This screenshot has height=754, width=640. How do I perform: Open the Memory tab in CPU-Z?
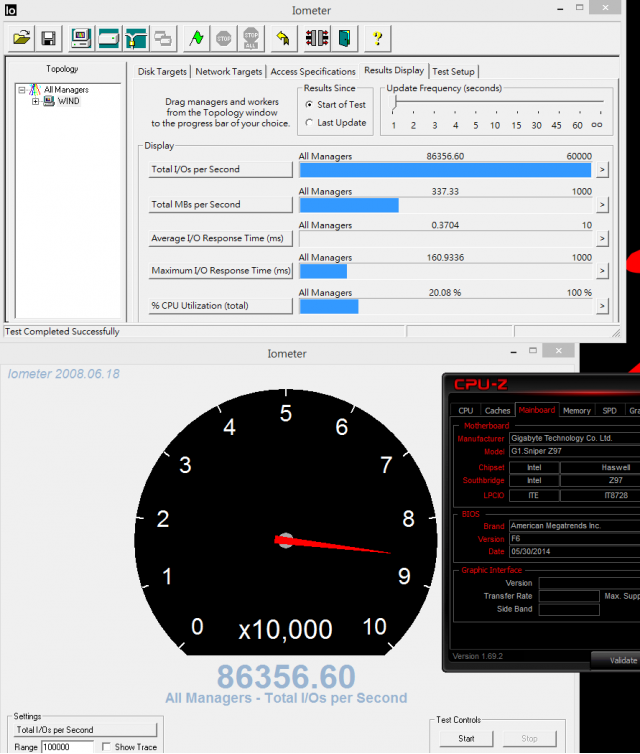click(576, 410)
